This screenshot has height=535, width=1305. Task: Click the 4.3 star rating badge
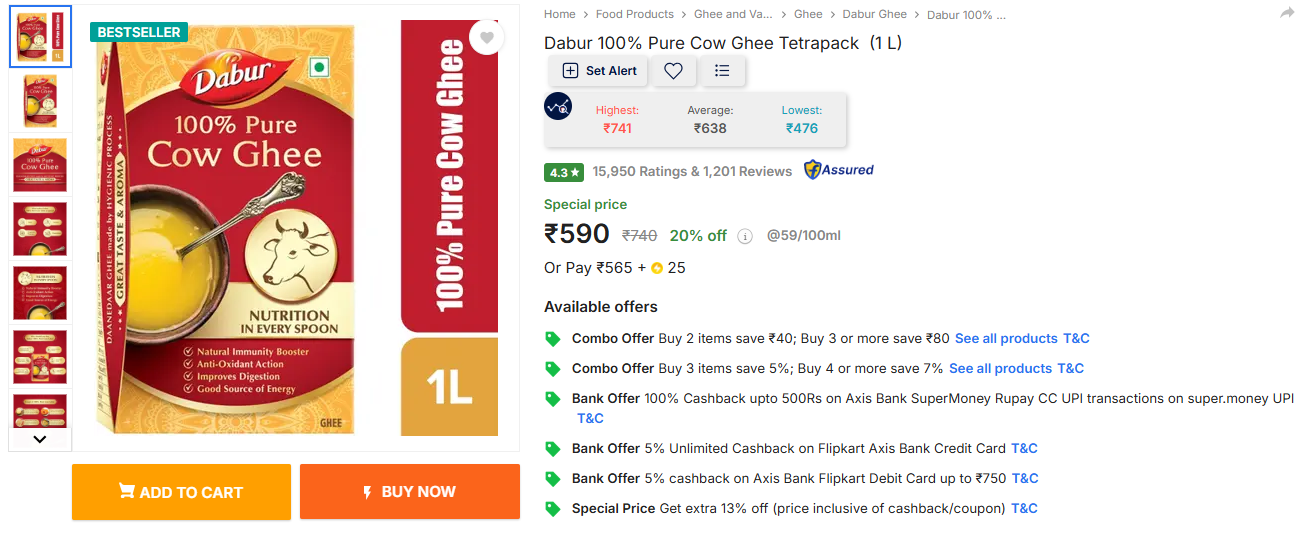coord(564,172)
